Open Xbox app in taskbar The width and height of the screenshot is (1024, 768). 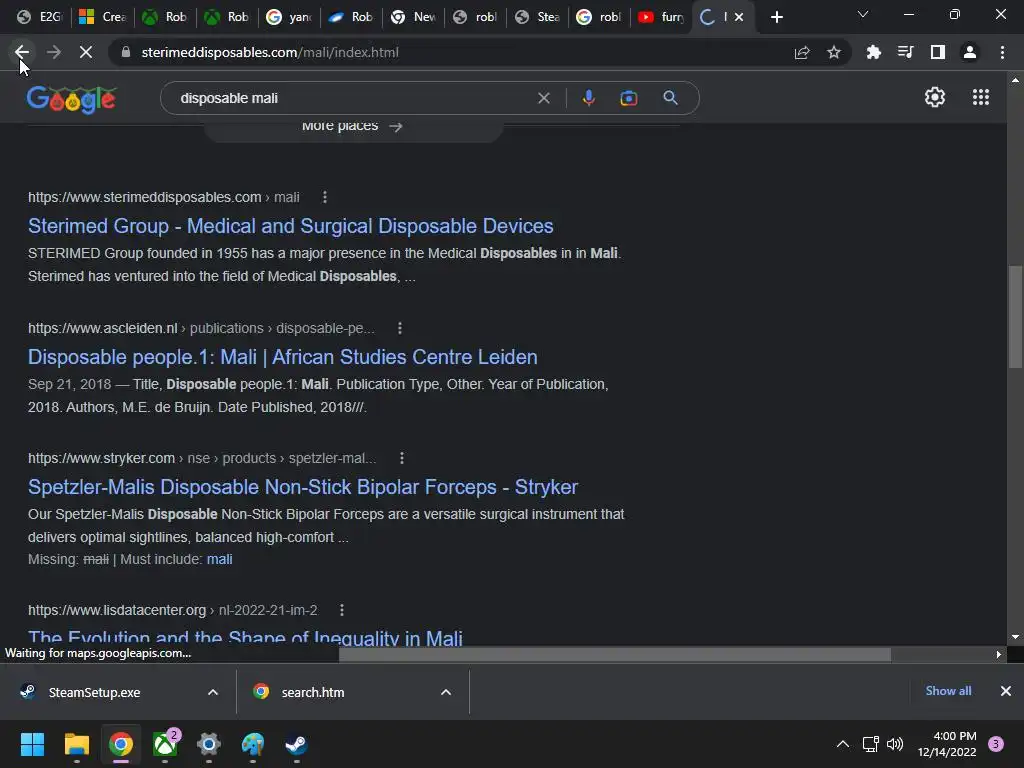tap(165, 744)
